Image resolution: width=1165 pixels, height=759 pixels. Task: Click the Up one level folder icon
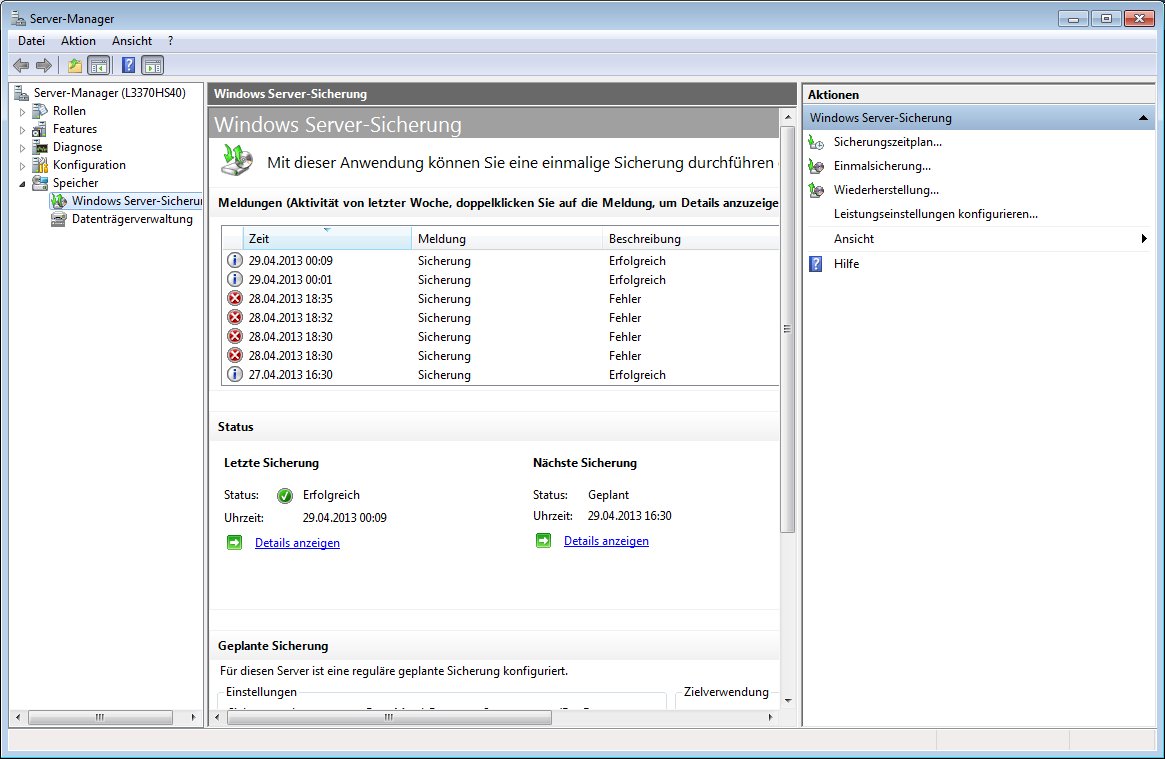click(x=75, y=65)
